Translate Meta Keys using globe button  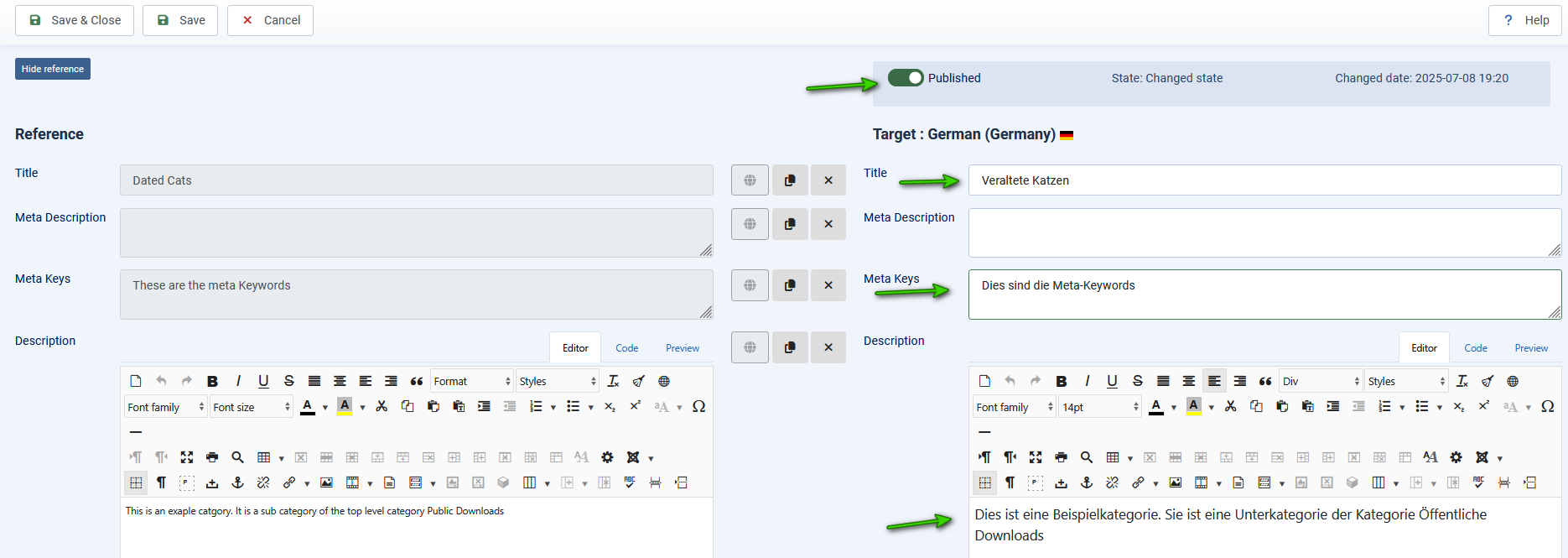(750, 285)
